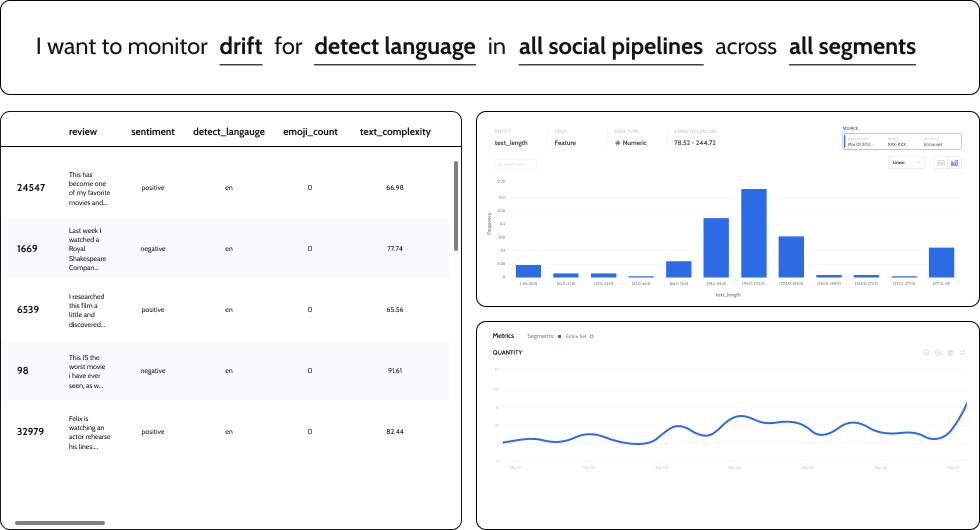Image resolution: width=980 pixels, height=530 pixels.
Task: Choose the 'all segments' option
Action: tap(852, 47)
